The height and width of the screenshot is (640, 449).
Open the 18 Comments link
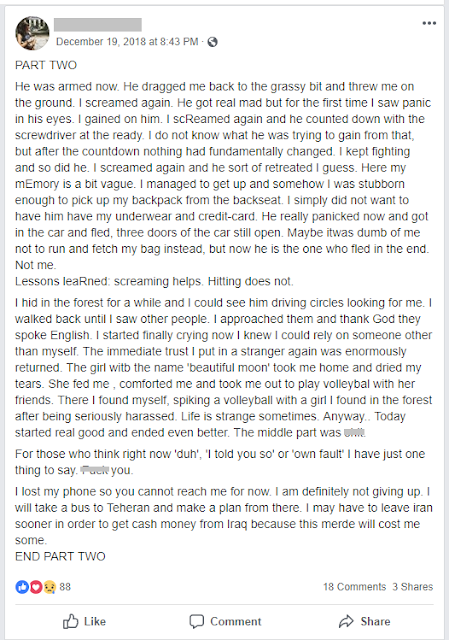(354, 587)
